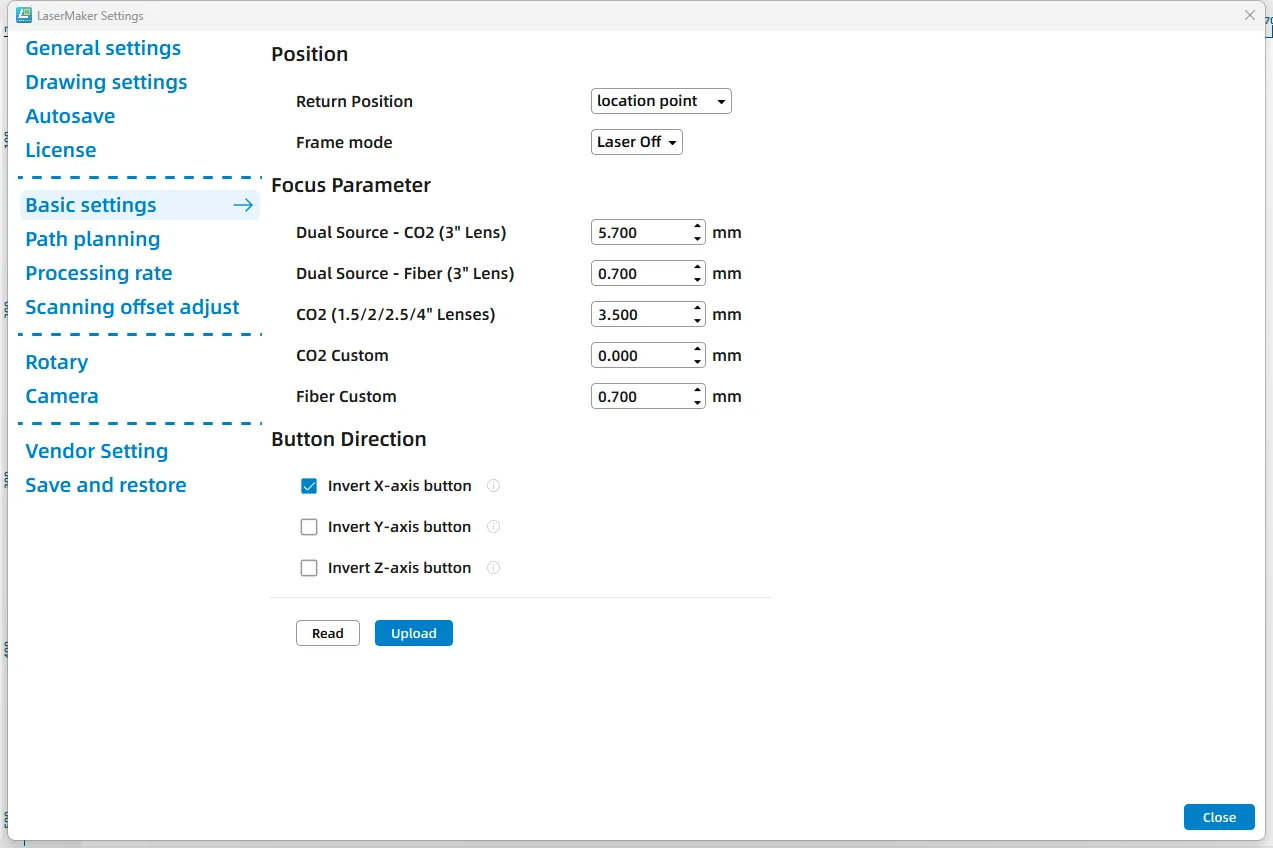Decrease Fiber Custom focus value

click(x=697, y=403)
